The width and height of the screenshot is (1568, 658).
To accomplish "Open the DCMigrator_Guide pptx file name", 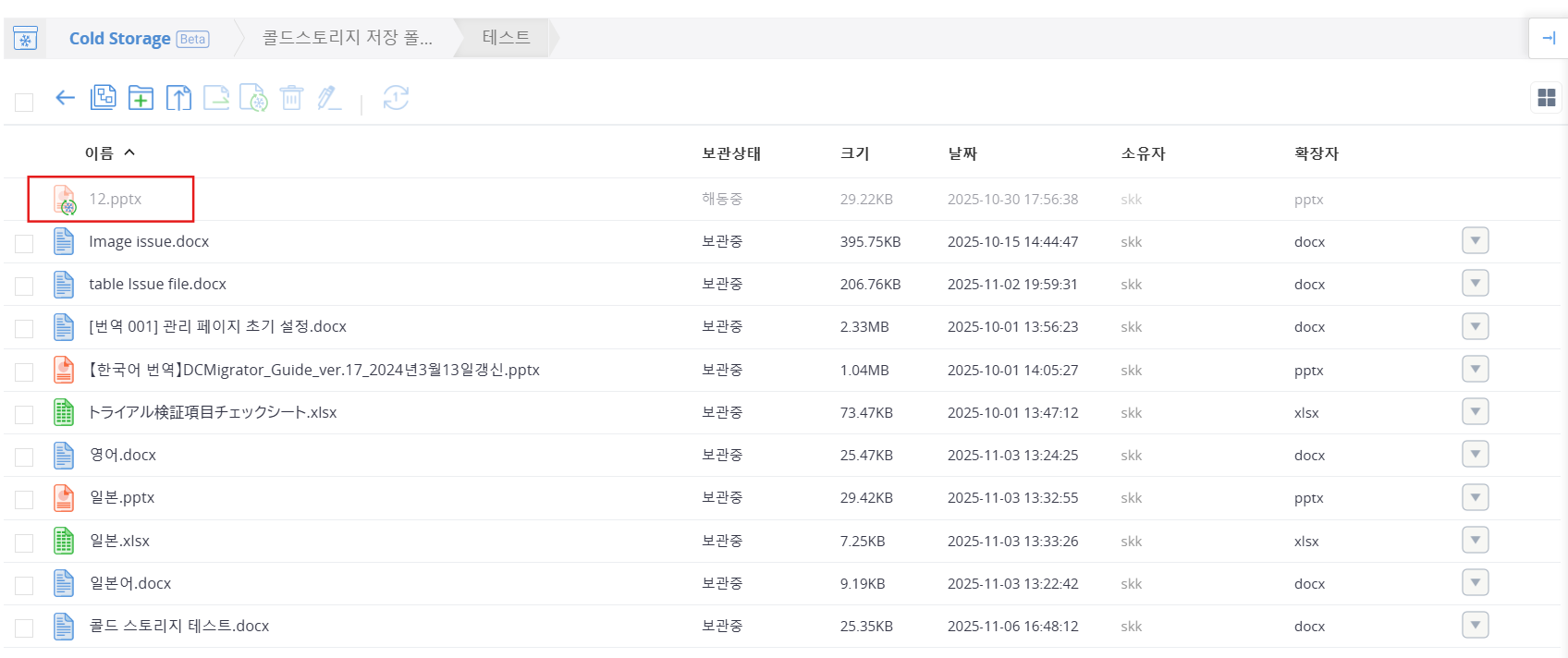I will (314, 370).
